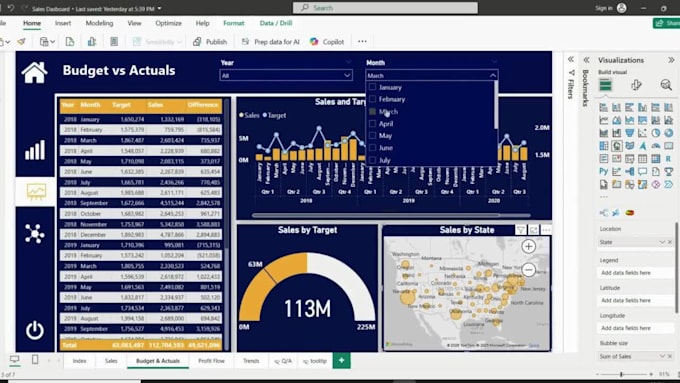680x383 pixels.
Task: Switch to the Modeling ribbon tab
Action: (x=99, y=23)
